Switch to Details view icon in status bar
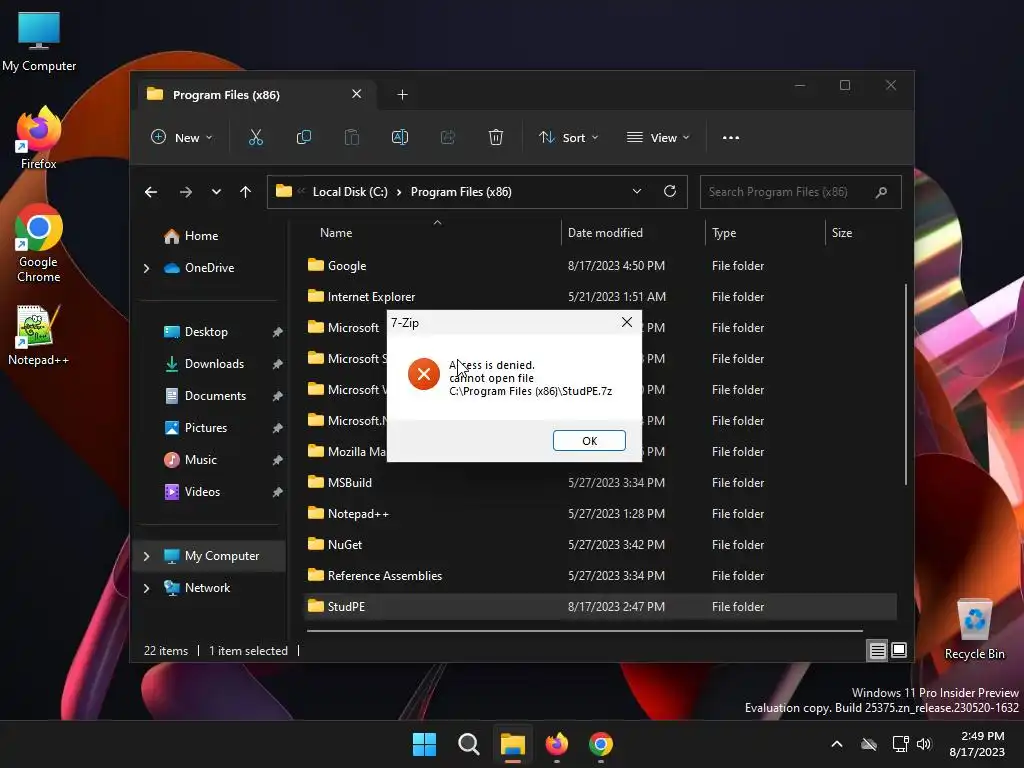The width and height of the screenshot is (1024, 768). [x=877, y=650]
